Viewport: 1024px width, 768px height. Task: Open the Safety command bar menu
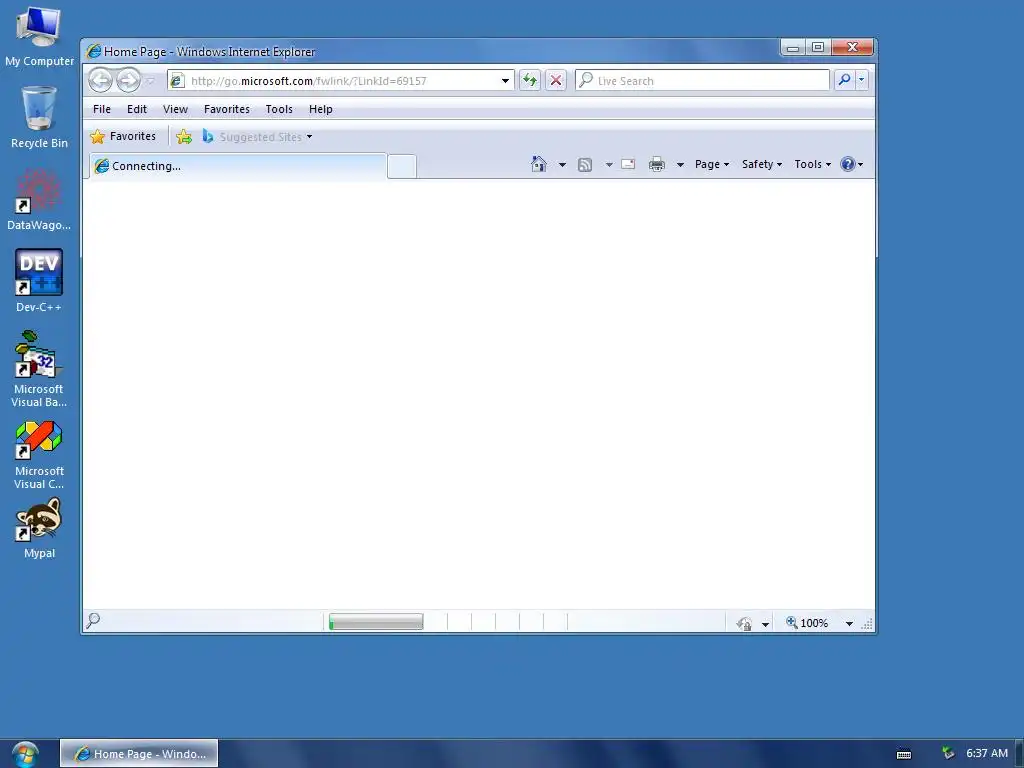[x=761, y=164]
